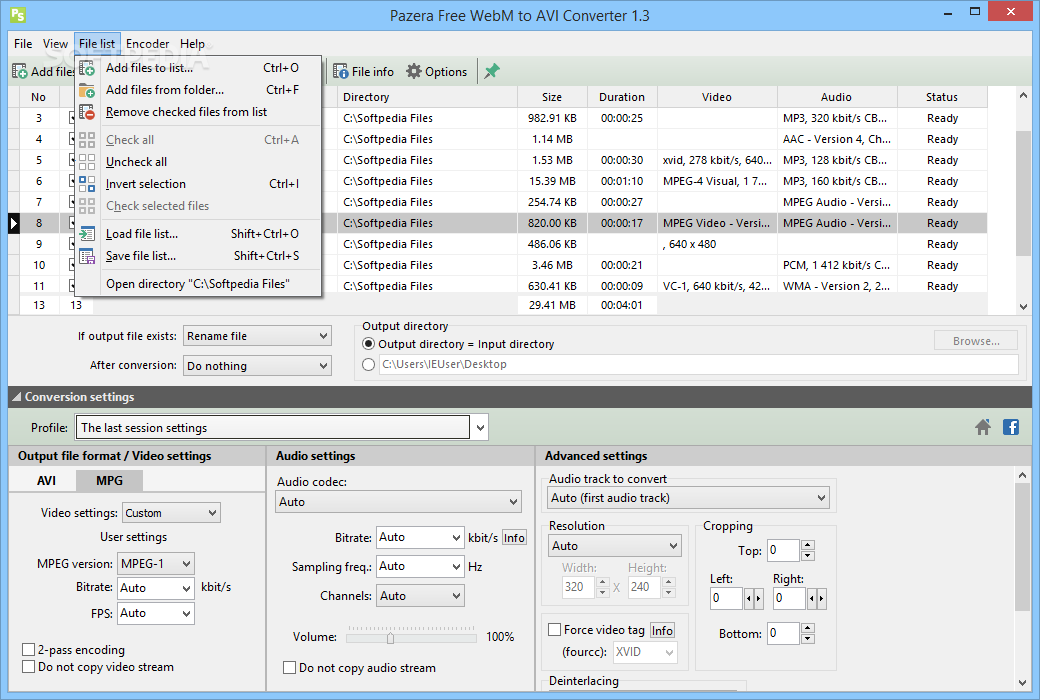The height and width of the screenshot is (700, 1040).
Task: Open the File menu
Action: [23, 44]
